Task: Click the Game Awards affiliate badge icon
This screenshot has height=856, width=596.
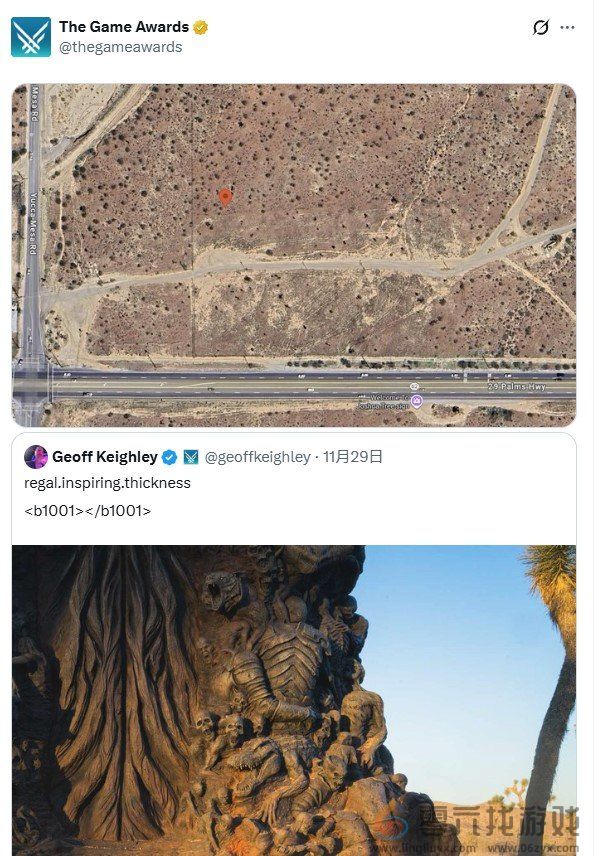Action: (190, 457)
